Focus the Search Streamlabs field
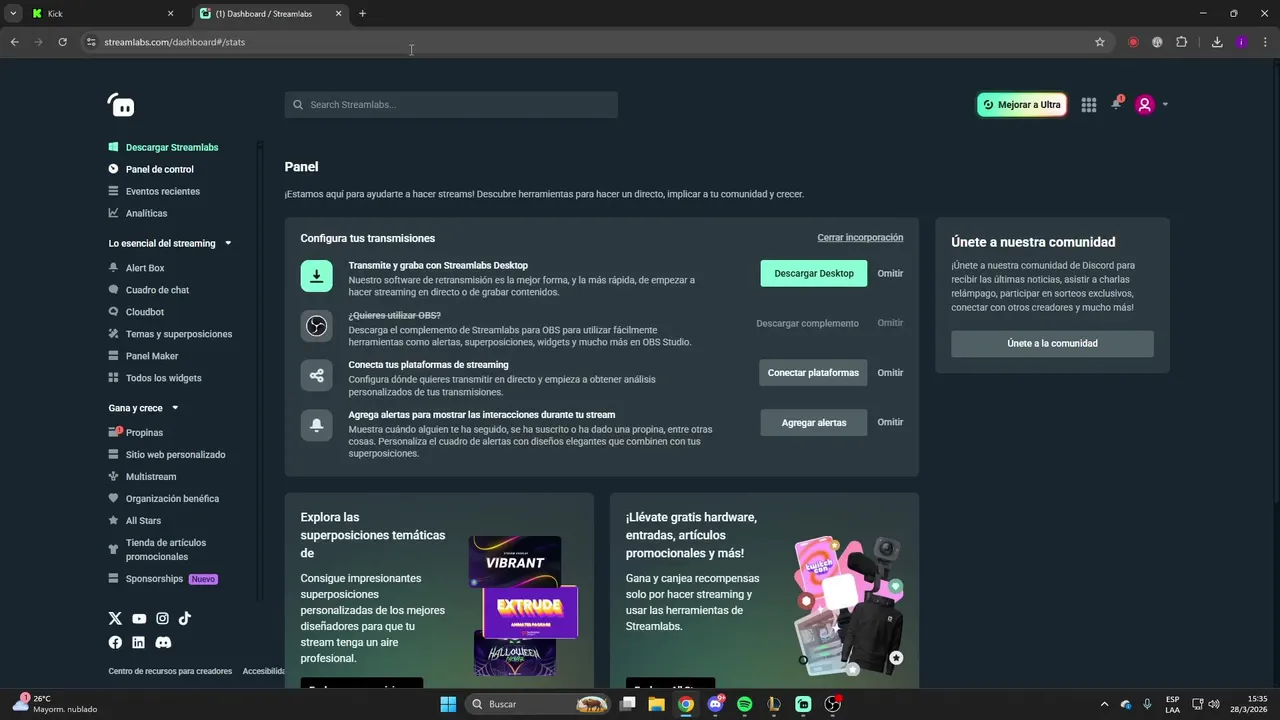The height and width of the screenshot is (720, 1280). [x=451, y=105]
